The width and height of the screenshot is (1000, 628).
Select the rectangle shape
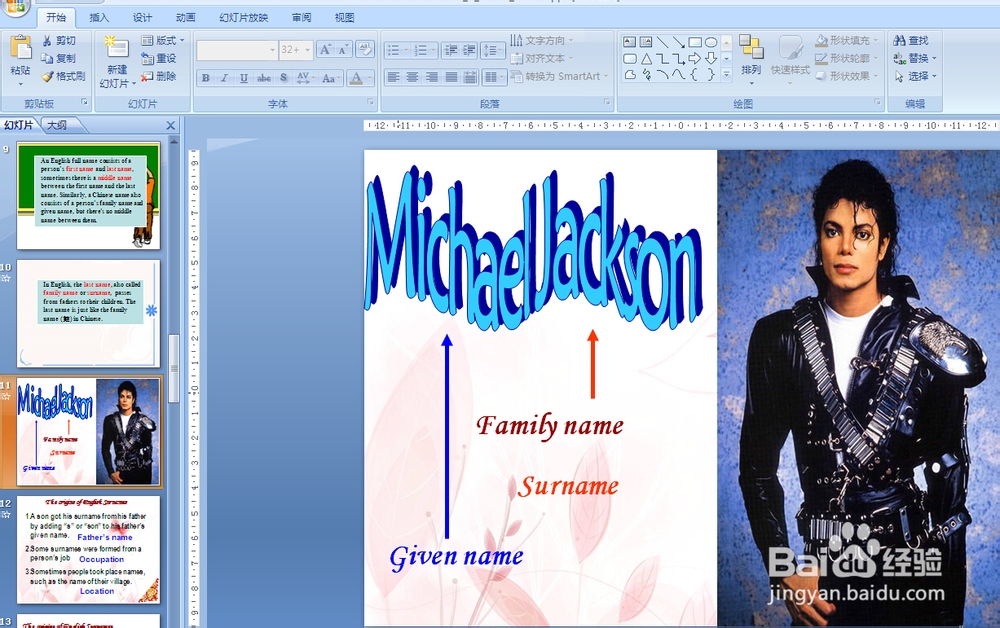695,43
